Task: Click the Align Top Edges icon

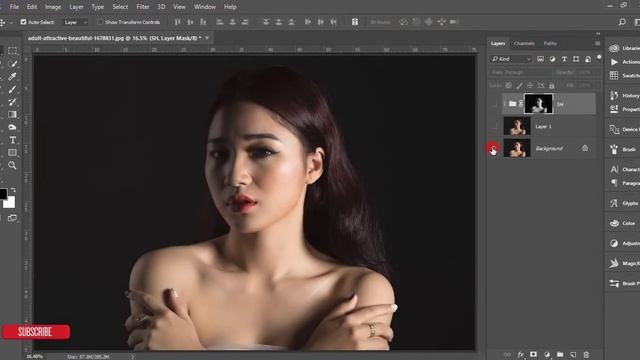Action: pyautogui.click(x=178, y=22)
